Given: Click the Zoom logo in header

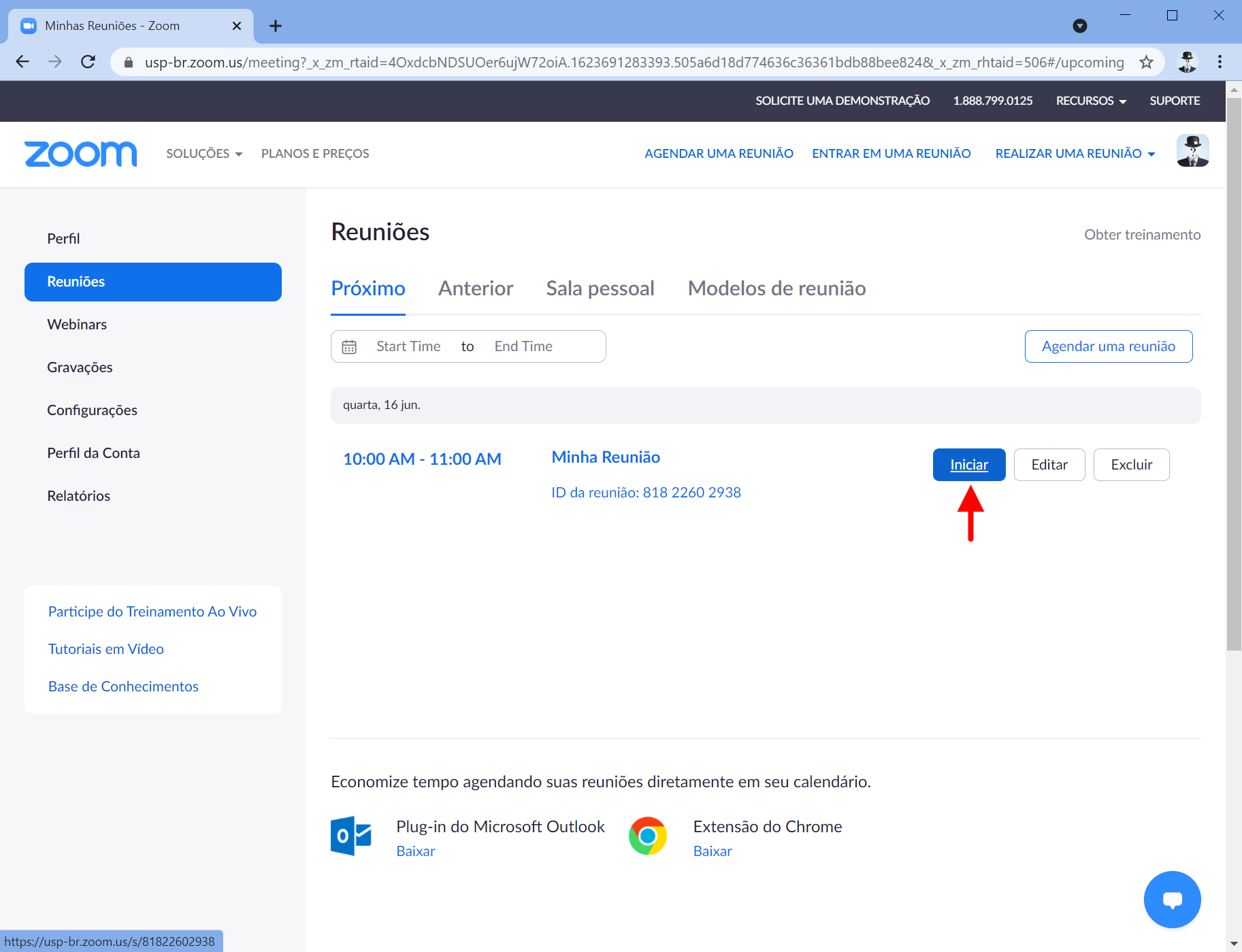Looking at the screenshot, I should click(x=80, y=154).
